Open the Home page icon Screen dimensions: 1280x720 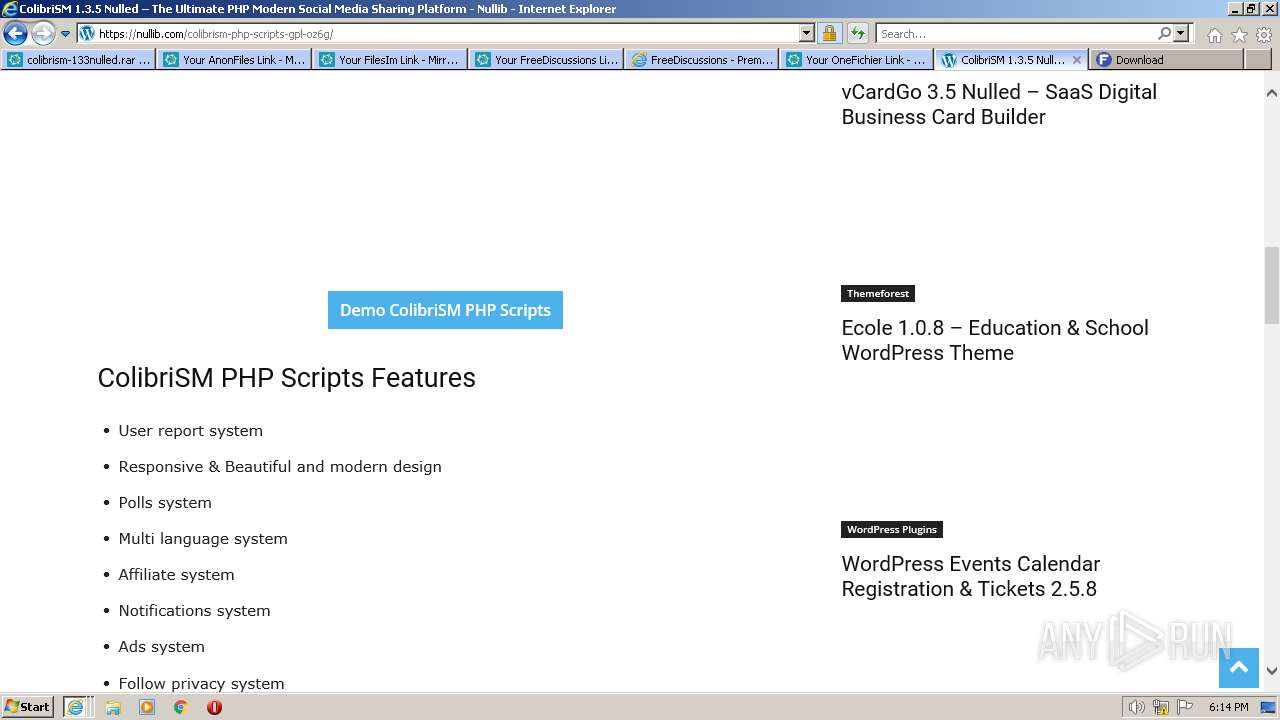point(1214,35)
